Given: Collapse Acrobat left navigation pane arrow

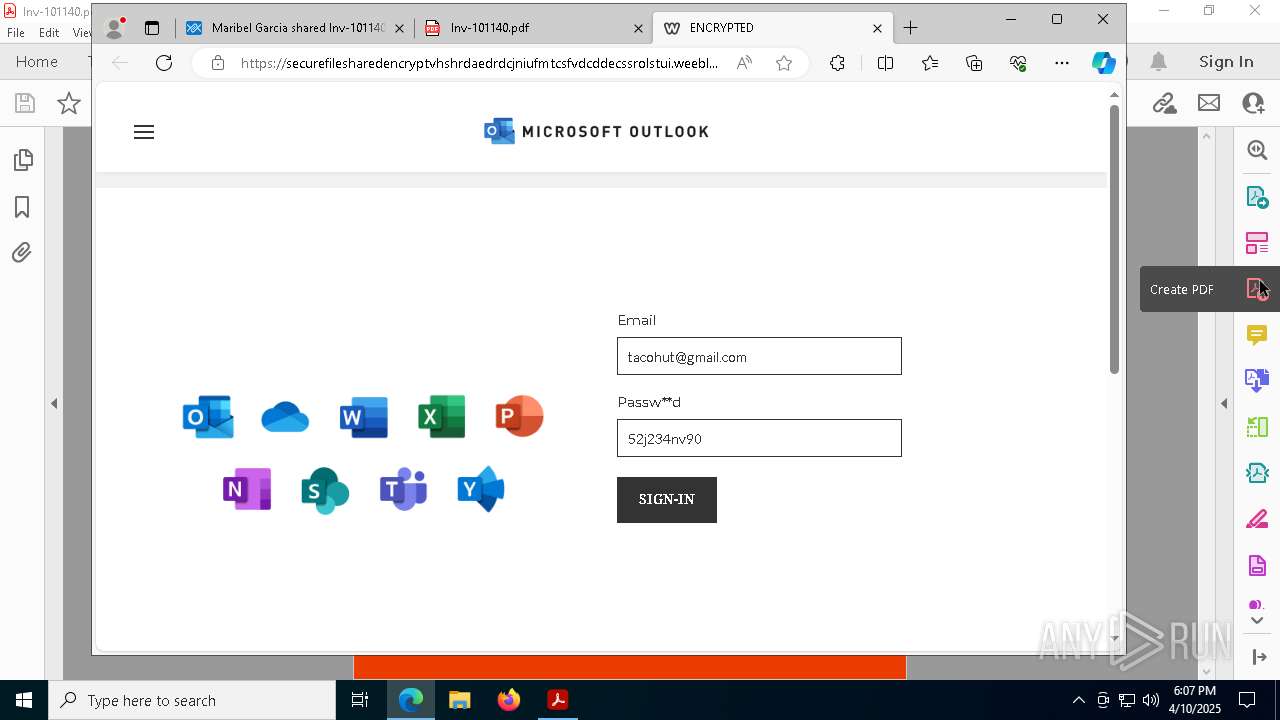Looking at the screenshot, I should [x=54, y=404].
